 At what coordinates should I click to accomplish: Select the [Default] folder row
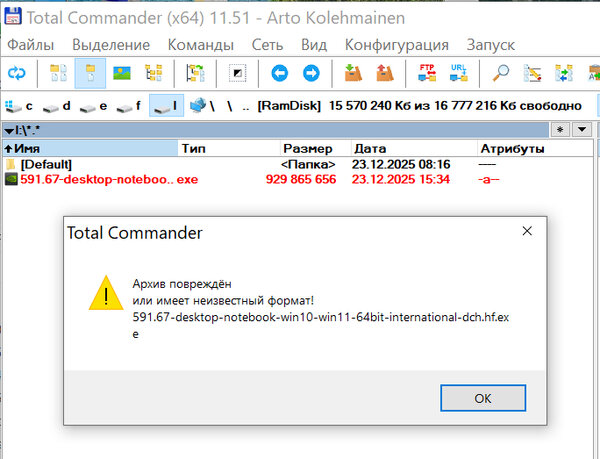[x=298, y=164]
